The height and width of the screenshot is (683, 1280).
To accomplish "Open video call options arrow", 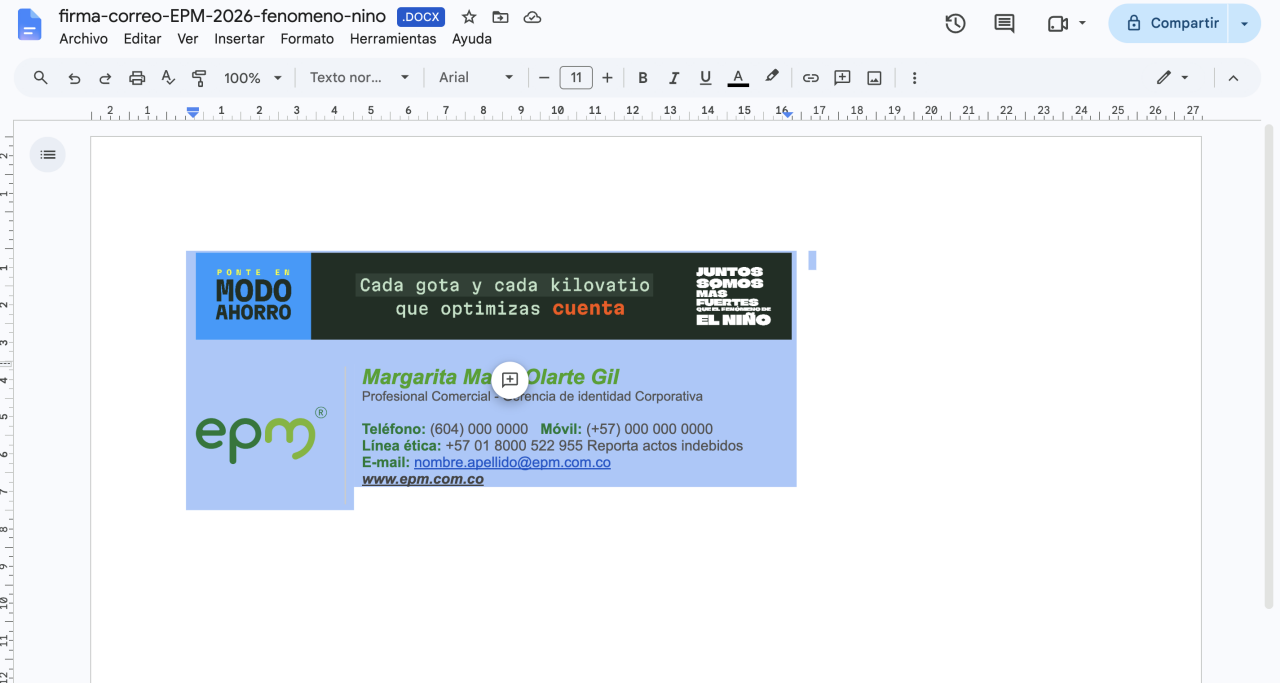I will [x=1082, y=23].
